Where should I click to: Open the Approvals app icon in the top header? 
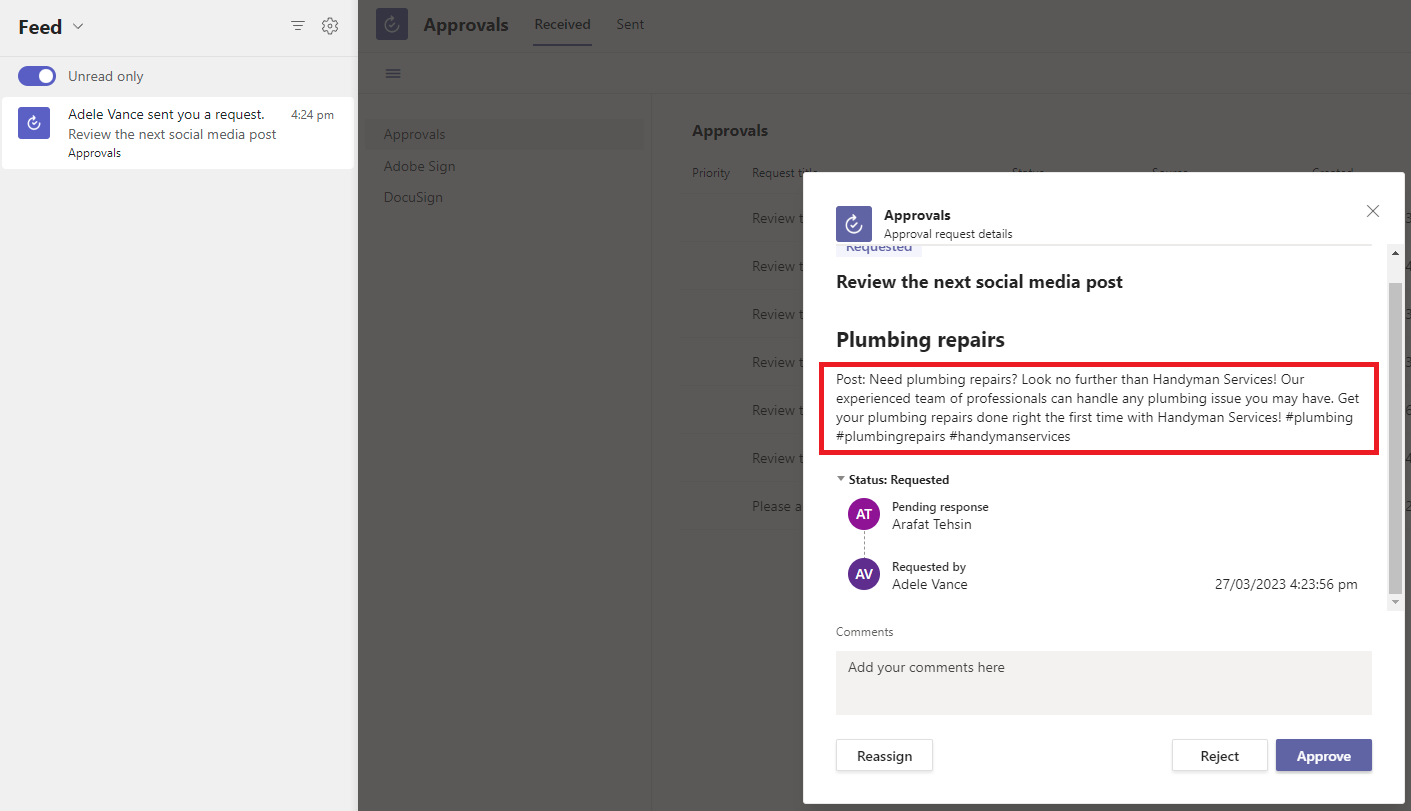(391, 23)
